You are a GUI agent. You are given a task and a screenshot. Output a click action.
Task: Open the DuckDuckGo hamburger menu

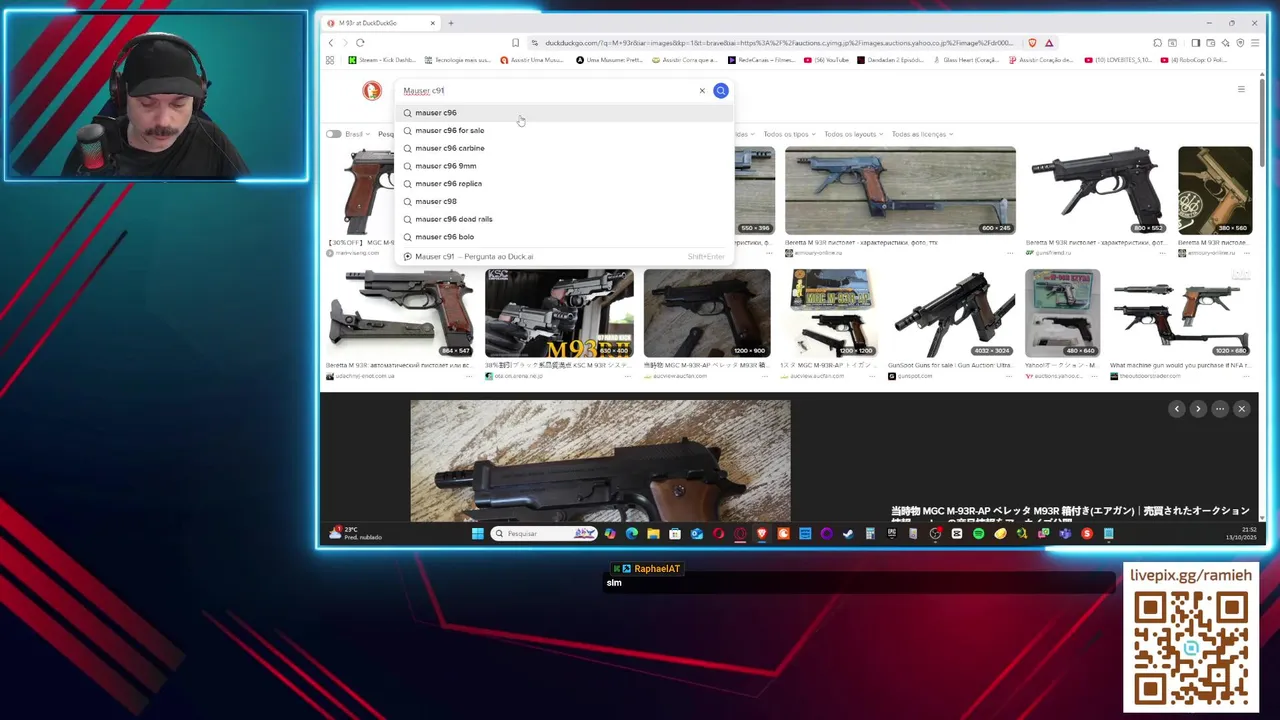(1241, 90)
